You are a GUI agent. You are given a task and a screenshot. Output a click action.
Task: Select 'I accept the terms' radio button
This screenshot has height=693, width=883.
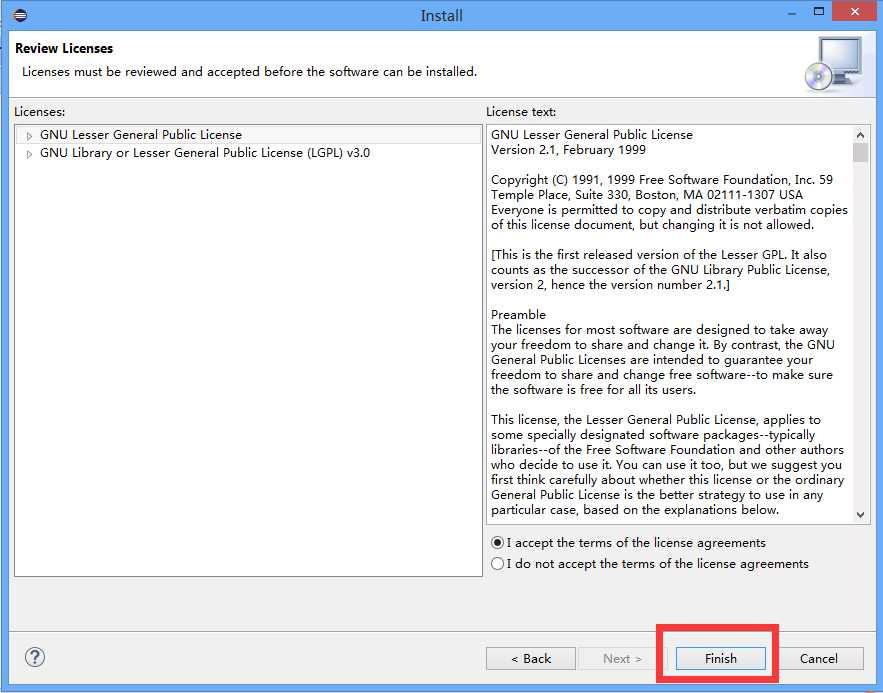(497, 543)
